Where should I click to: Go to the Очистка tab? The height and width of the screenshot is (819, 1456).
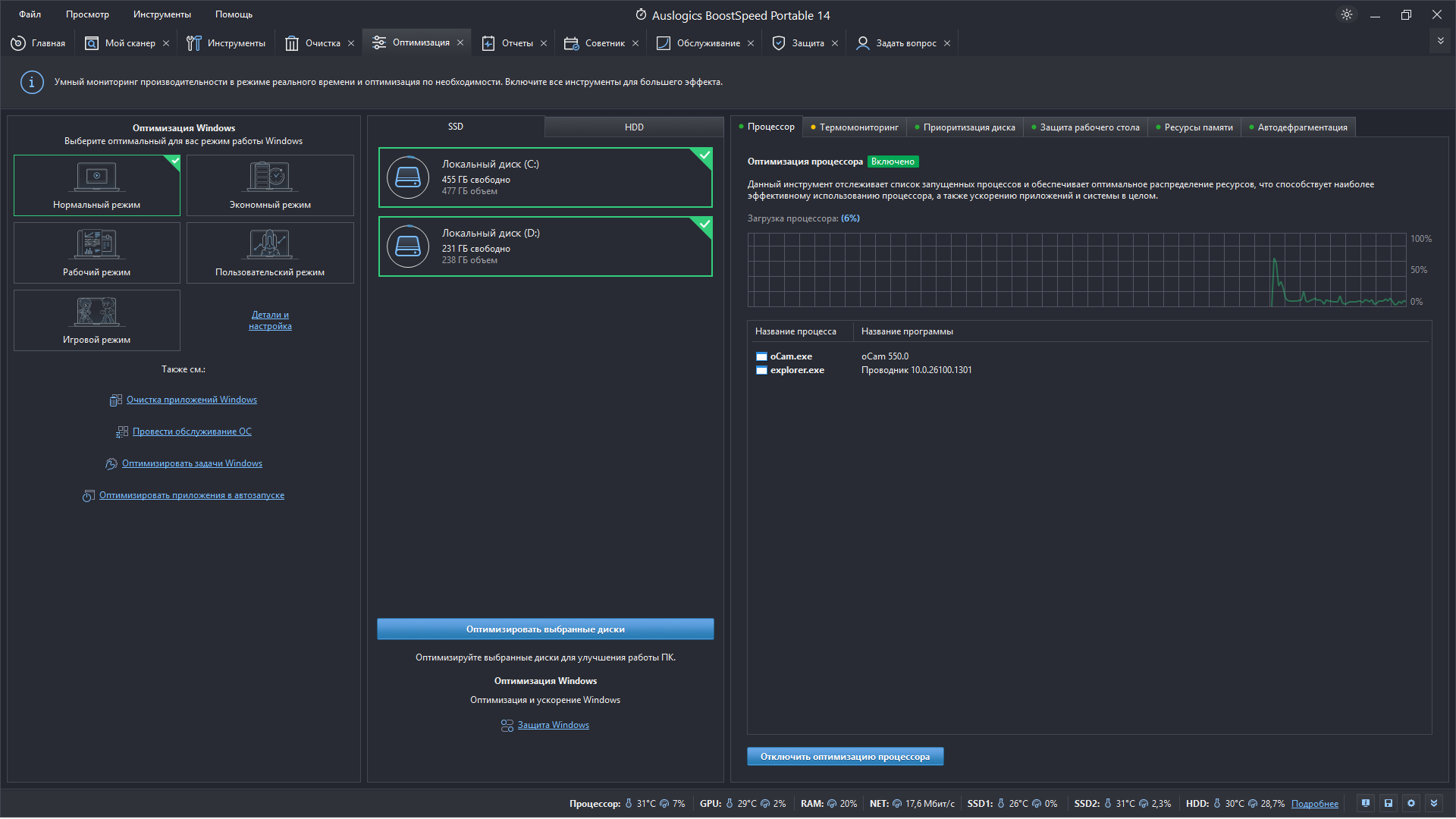[313, 43]
